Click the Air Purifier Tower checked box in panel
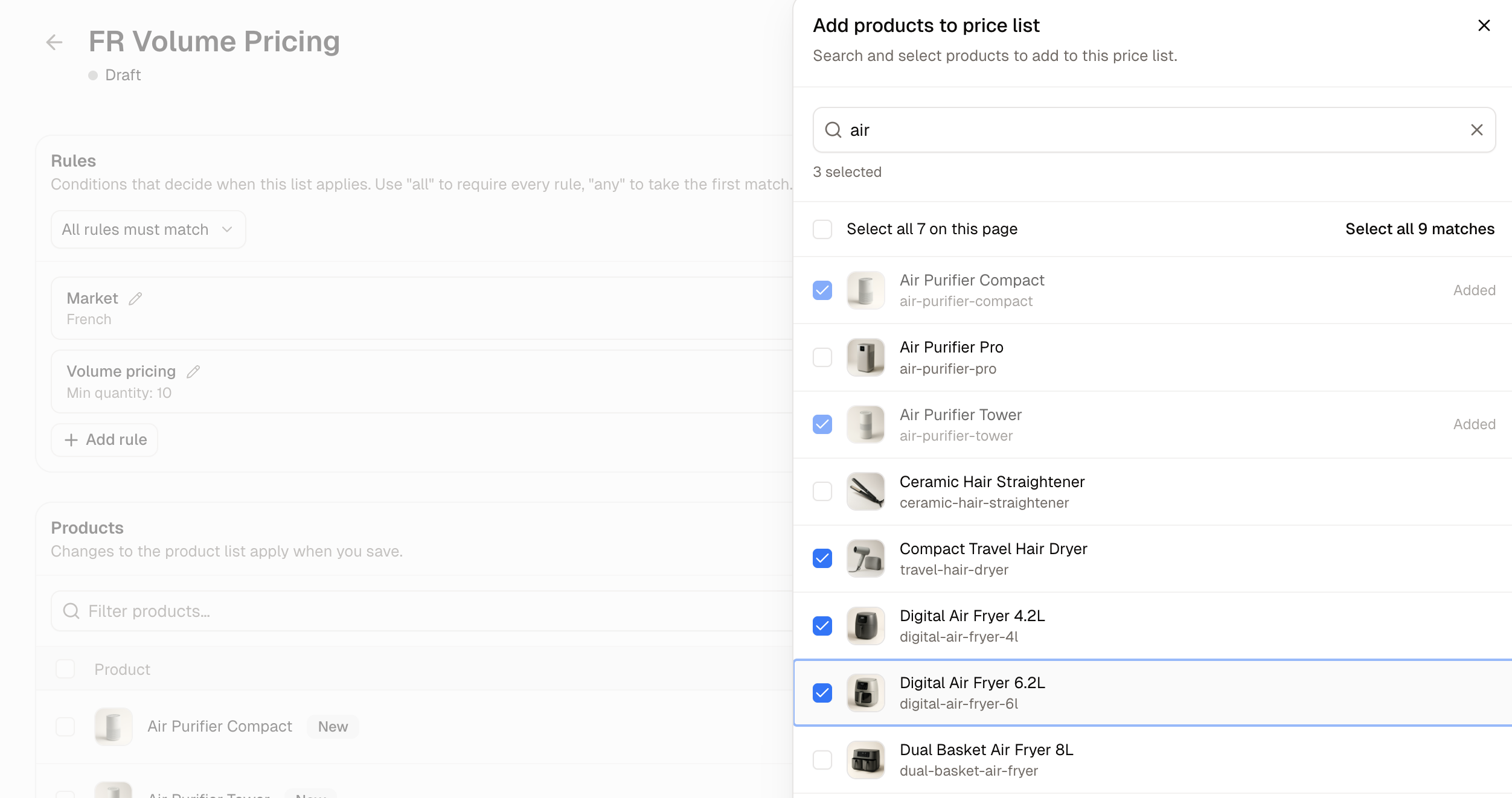Viewport: 1512px width, 798px height. [822, 424]
